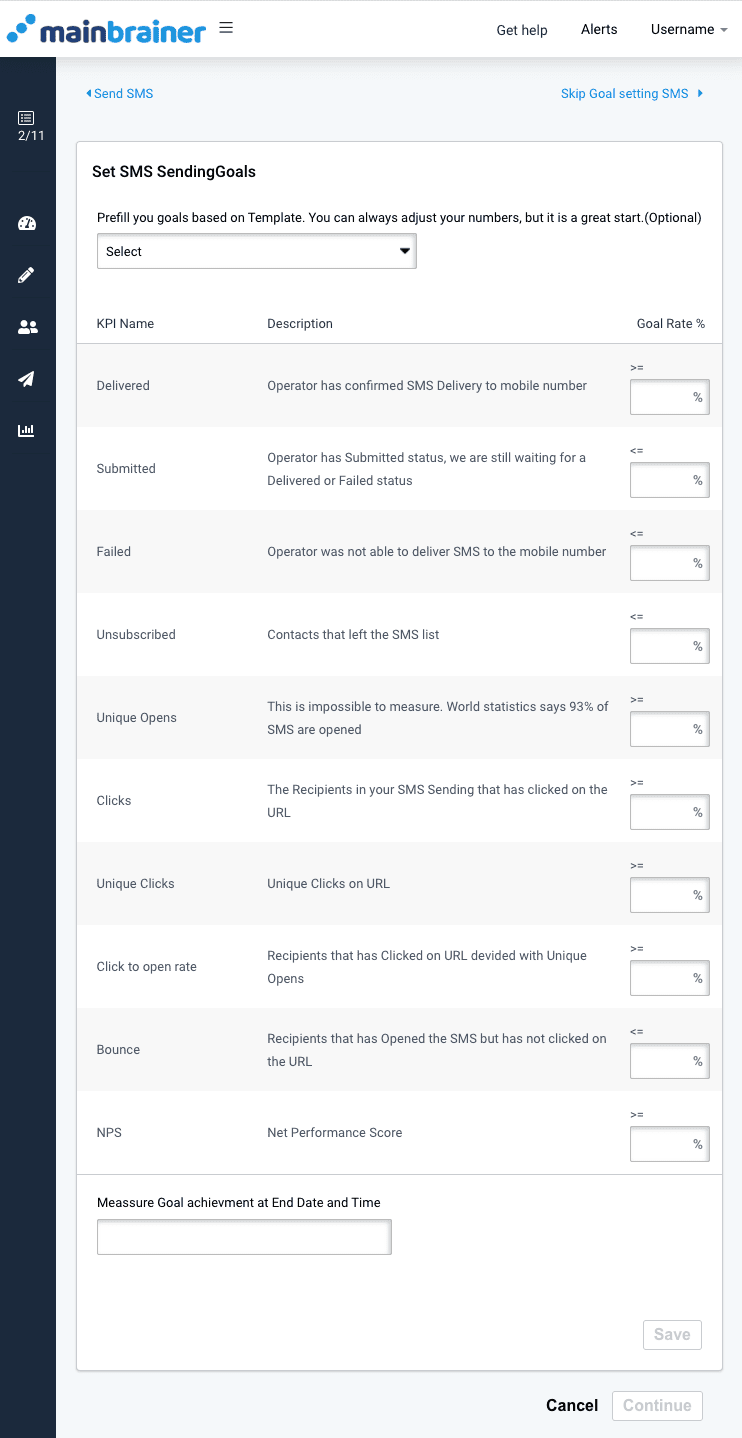Open the goal template Select dropdown
The image size is (742, 1438).
click(256, 251)
